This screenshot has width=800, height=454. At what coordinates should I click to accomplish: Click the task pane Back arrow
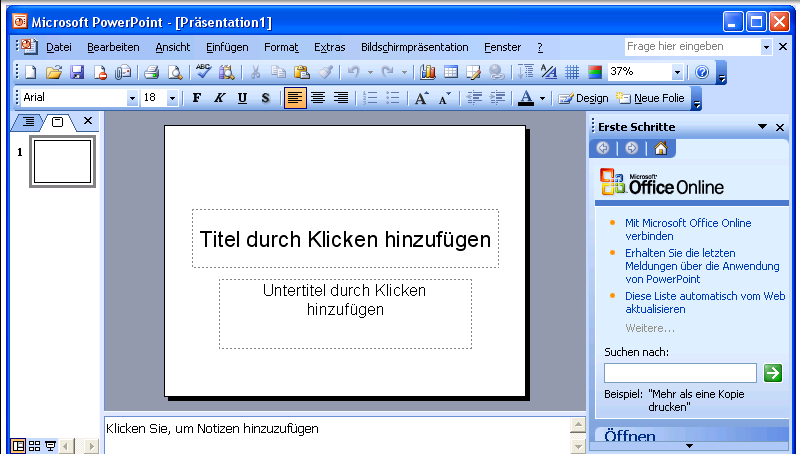(x=603, y=148)
